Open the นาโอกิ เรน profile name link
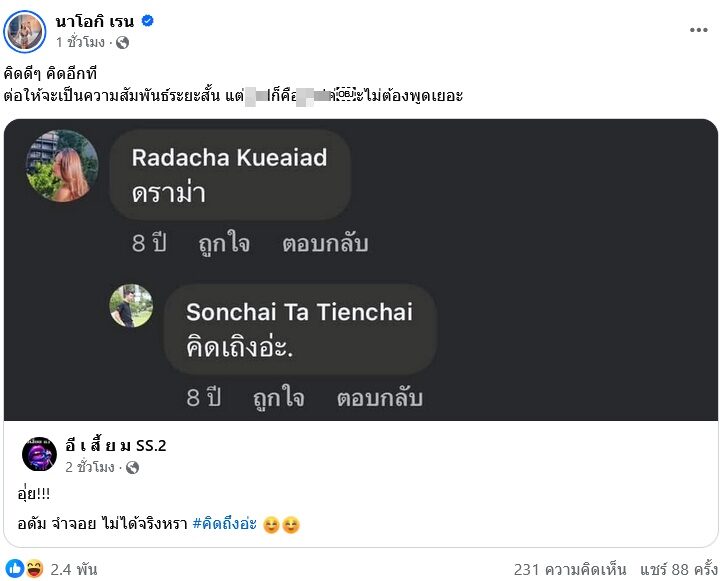This screenshot has width=726, height=581. coord(96,21)
